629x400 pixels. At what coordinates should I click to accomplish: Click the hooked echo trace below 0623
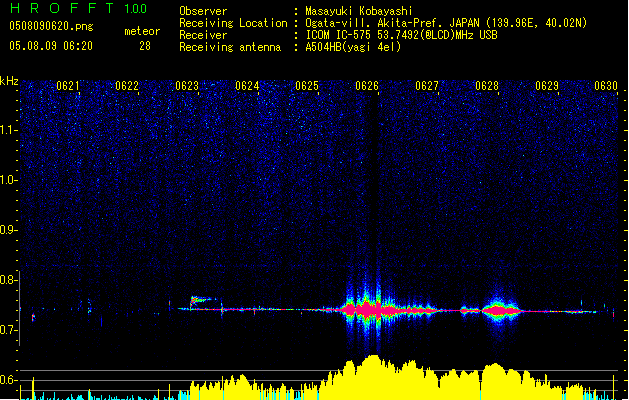pos(201,302)
